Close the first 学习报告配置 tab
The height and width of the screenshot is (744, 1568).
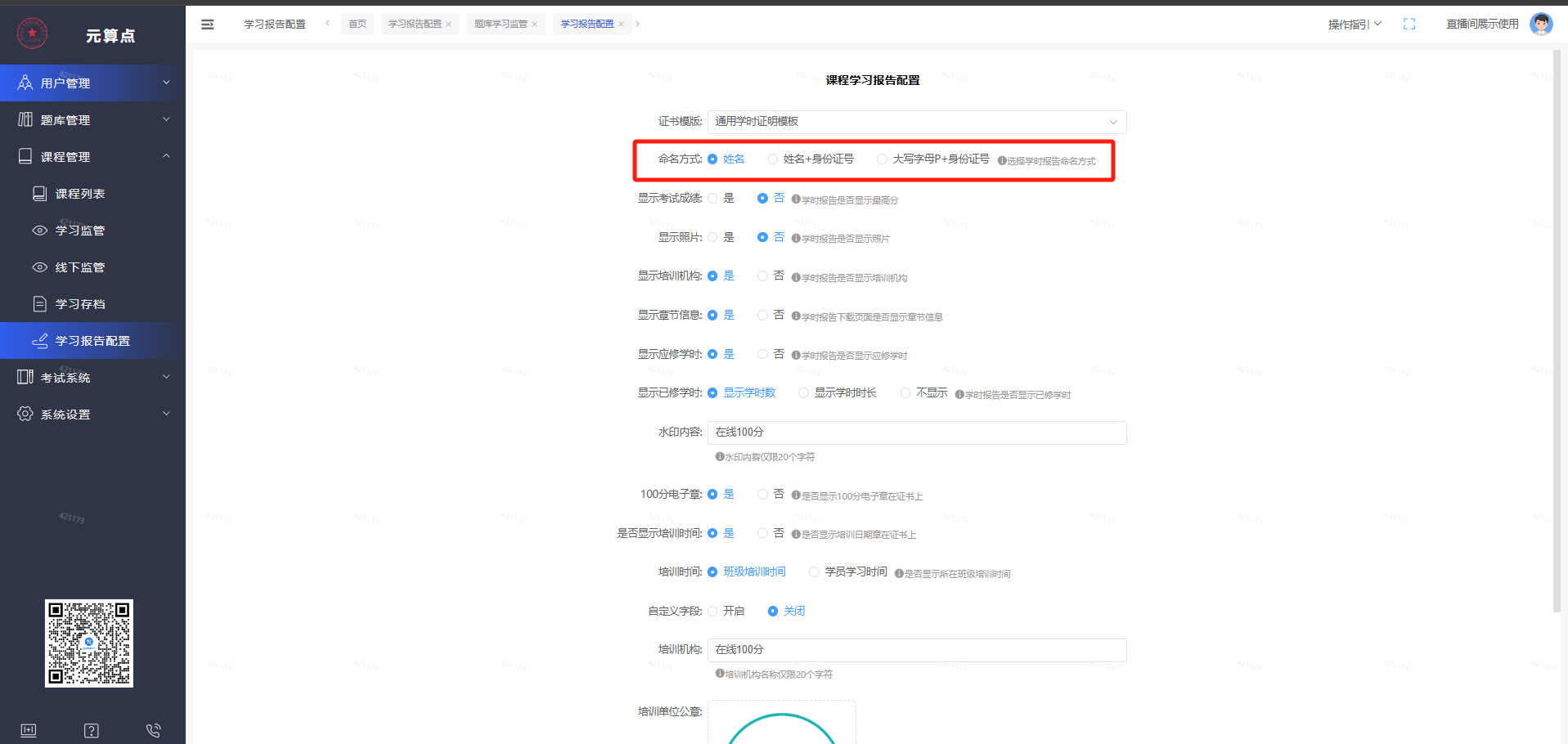click(448, 25)
